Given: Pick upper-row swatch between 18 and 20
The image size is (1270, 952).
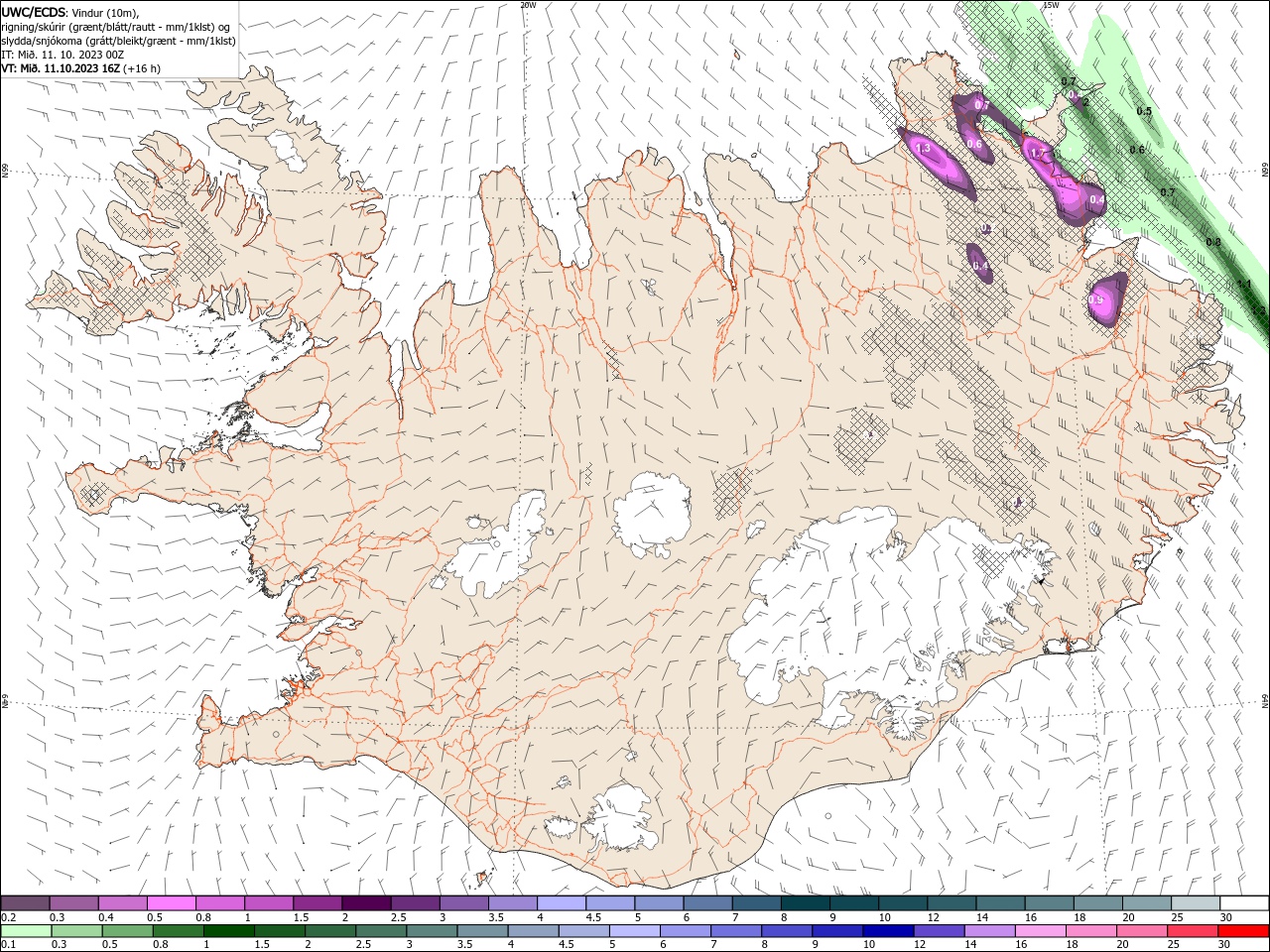Looking at the screenshot, I should pos(1098,902).
